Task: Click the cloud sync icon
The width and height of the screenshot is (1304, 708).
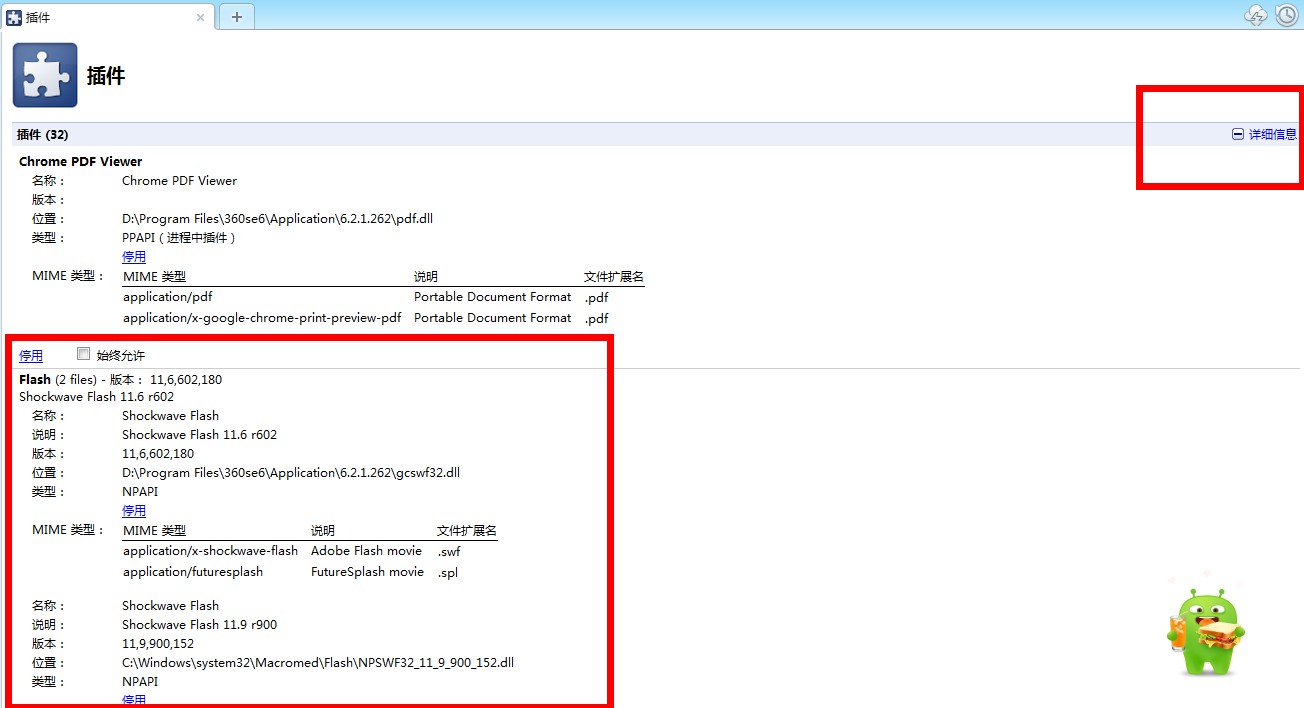Action: [x=1256, y=15]
